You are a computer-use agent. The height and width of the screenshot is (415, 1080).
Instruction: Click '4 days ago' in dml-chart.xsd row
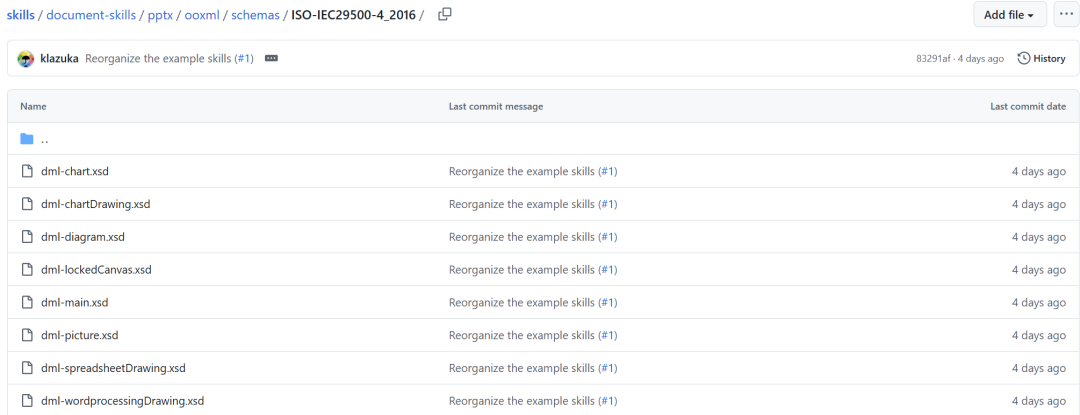pos(1039,171)
